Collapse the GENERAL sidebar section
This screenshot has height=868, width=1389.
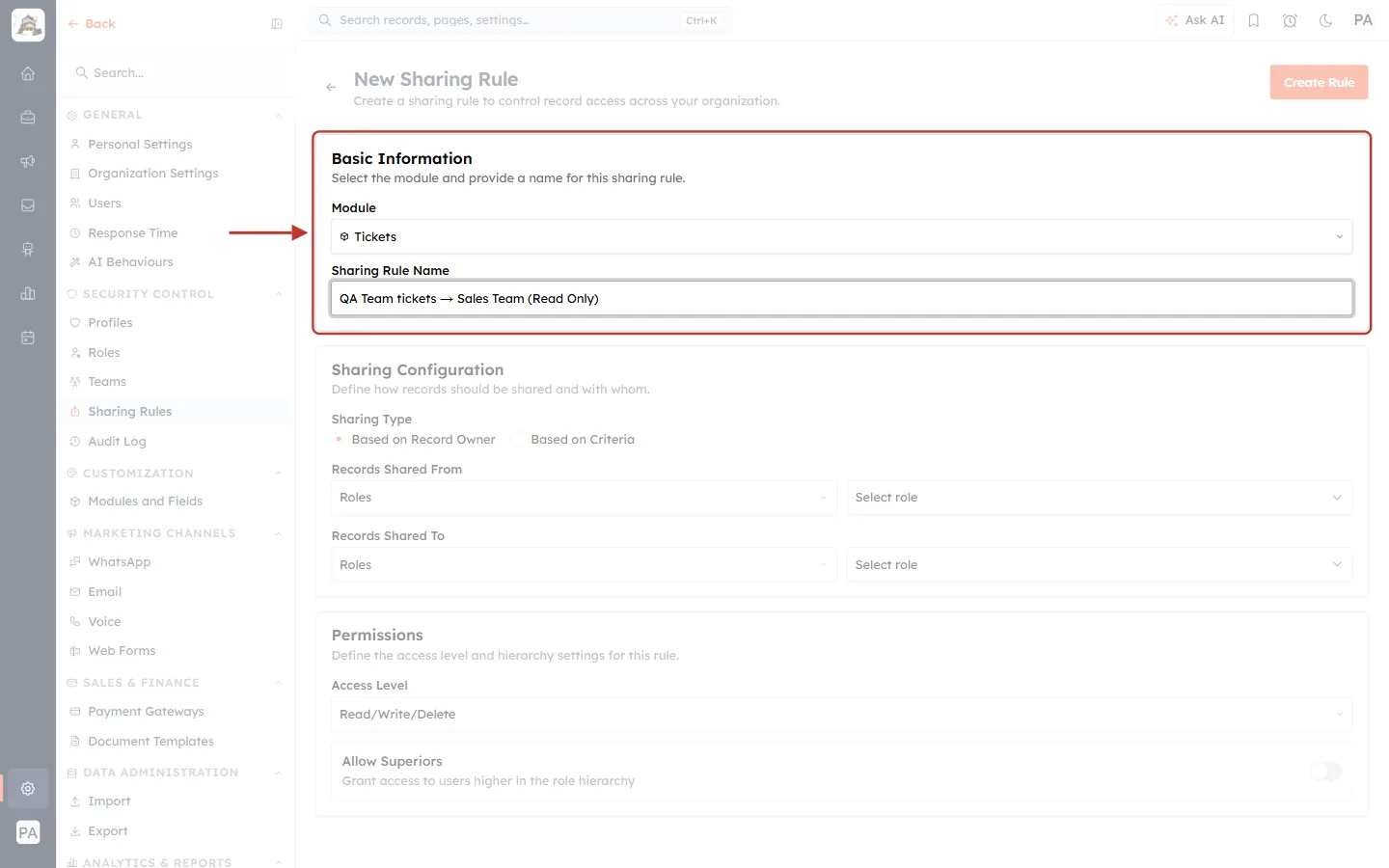point(278,116)
